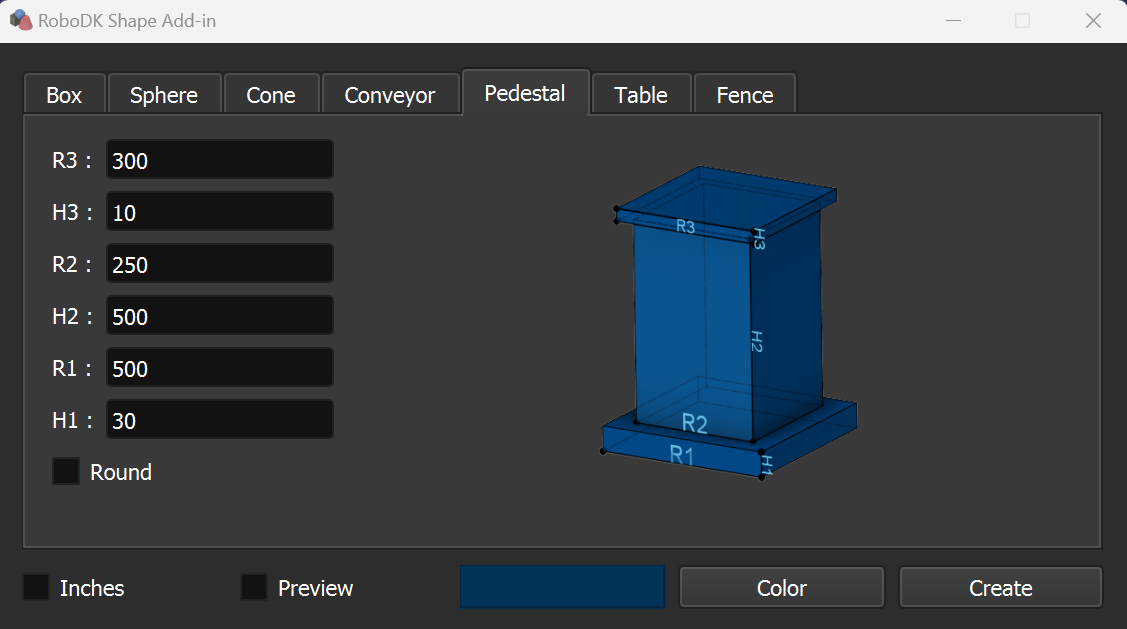This screenshot has width=1127, height=629.
Task: Enable the Round checkbox
Action: [66, 472]
